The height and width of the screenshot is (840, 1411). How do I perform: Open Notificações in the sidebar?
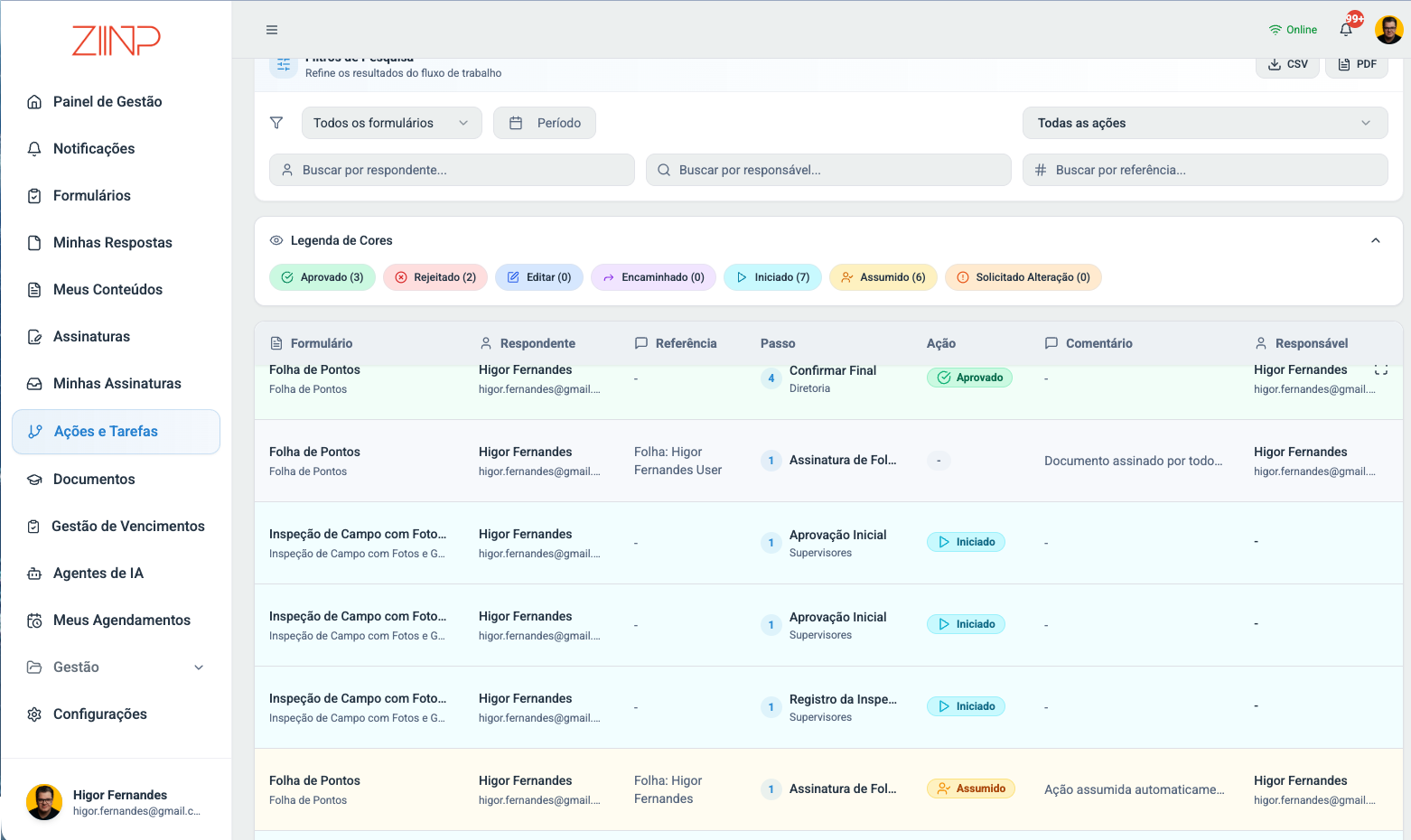116,148
